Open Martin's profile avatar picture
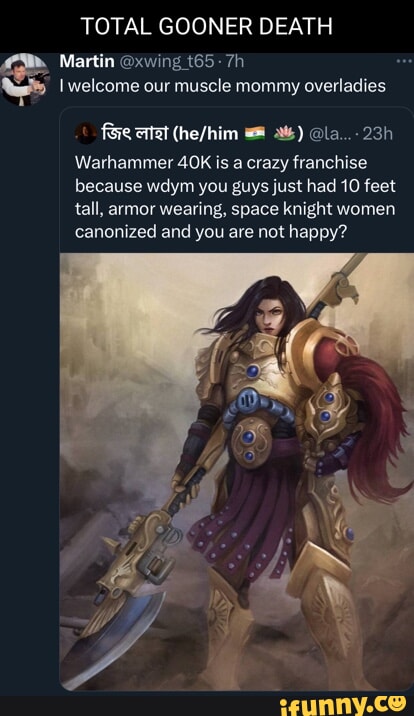Image resolution: width=414 pixels, height=716 pixels. [24, 79]
